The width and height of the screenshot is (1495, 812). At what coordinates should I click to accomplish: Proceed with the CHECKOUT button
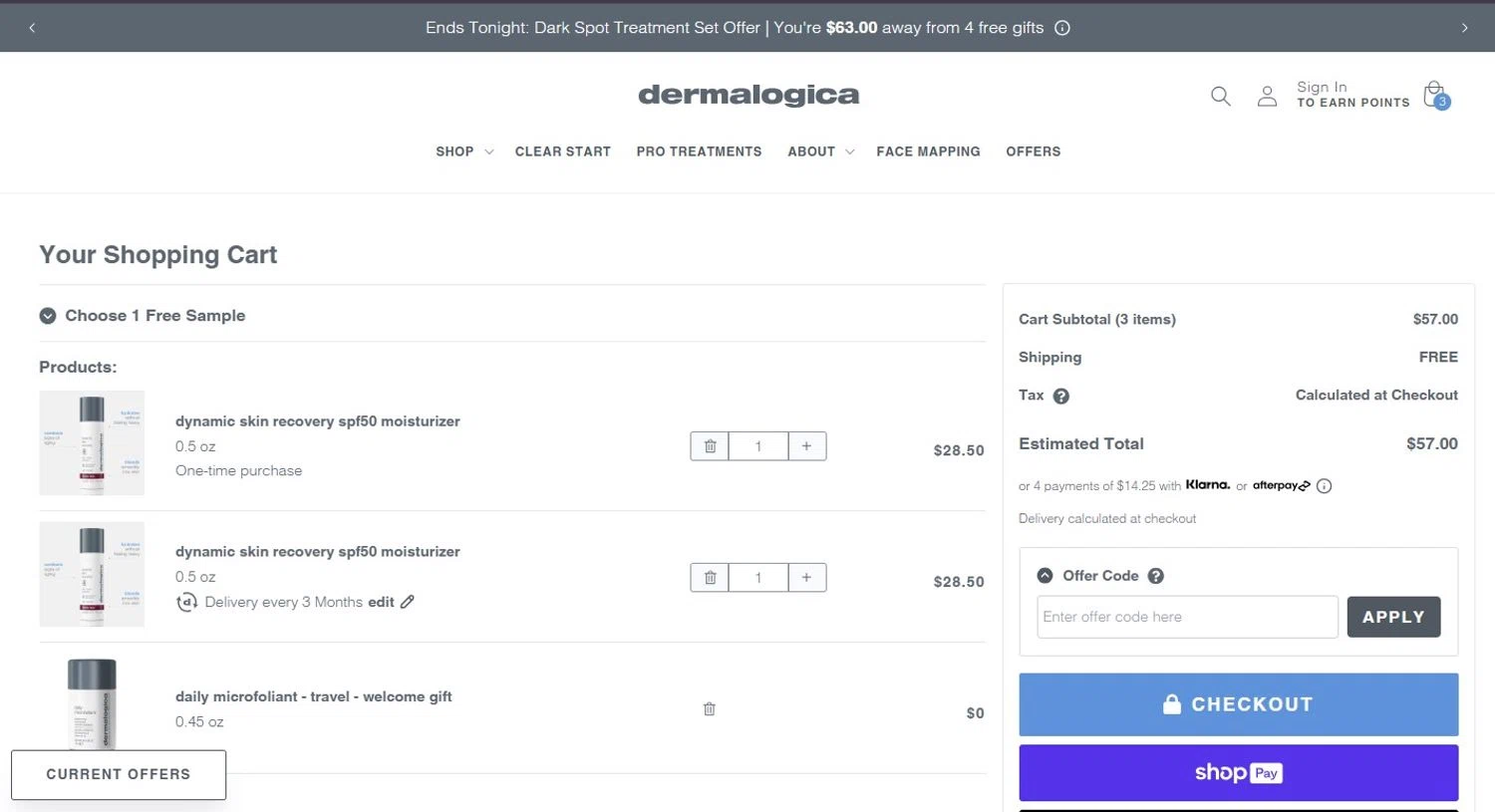pos(1238,704)
